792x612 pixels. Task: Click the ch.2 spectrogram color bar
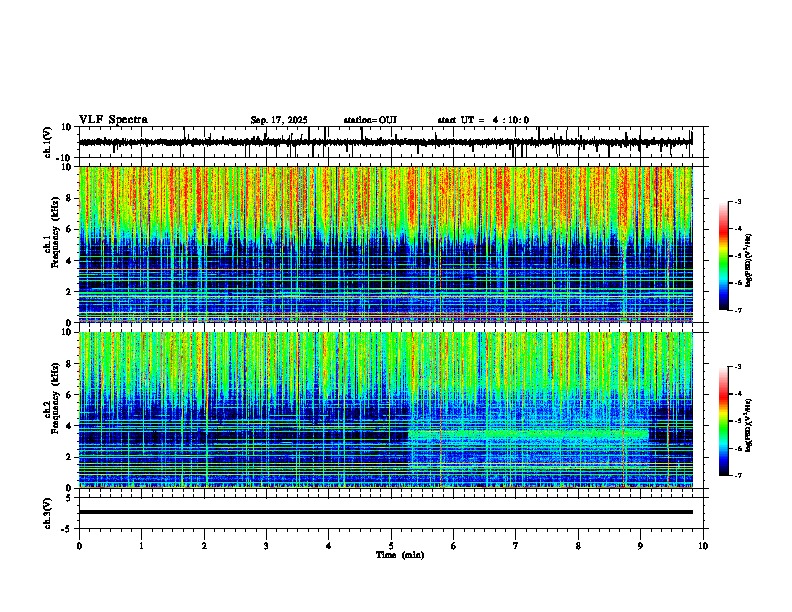724,421
